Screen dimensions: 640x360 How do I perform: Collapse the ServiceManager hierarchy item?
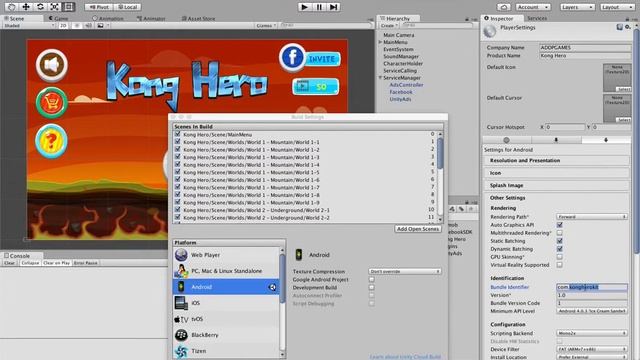click(380, 78)
